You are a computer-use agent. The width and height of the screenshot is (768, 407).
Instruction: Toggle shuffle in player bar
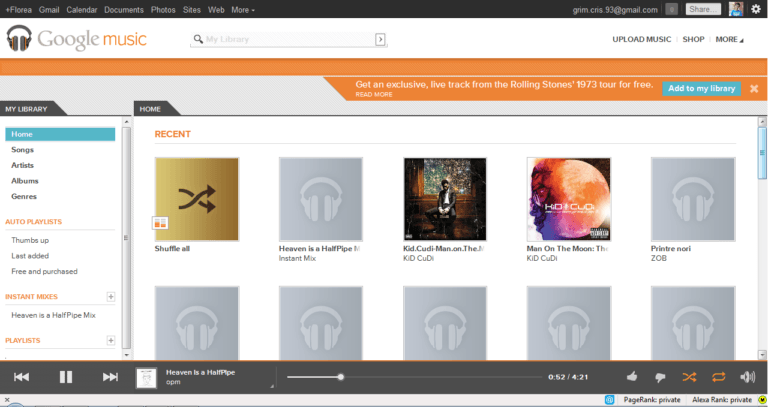pyautogui.click(x=689, y=377)
